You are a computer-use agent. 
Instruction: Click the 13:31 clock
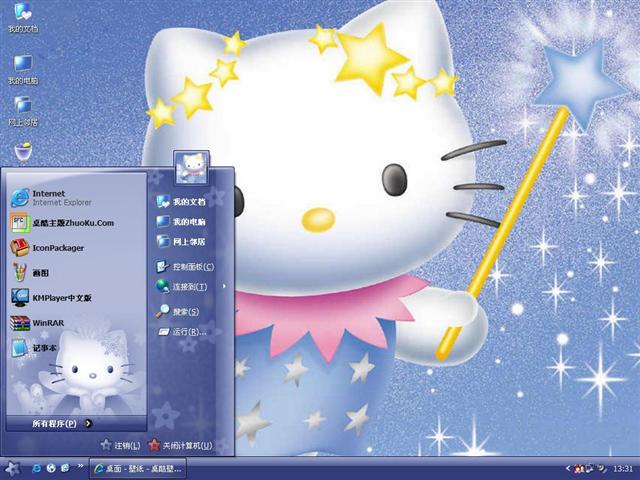623,469
